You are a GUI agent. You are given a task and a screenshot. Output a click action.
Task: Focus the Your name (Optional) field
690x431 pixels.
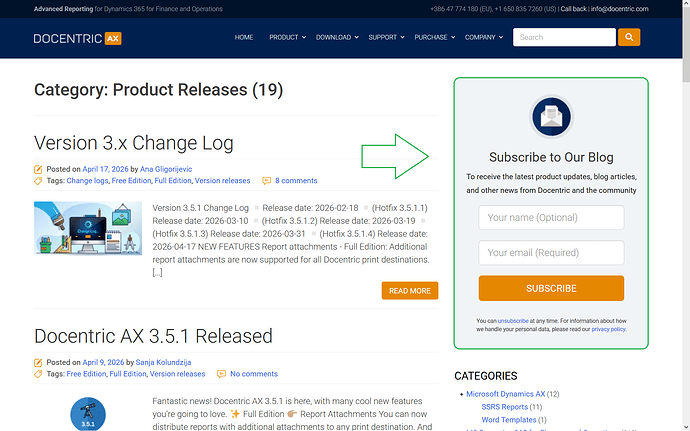551,217
